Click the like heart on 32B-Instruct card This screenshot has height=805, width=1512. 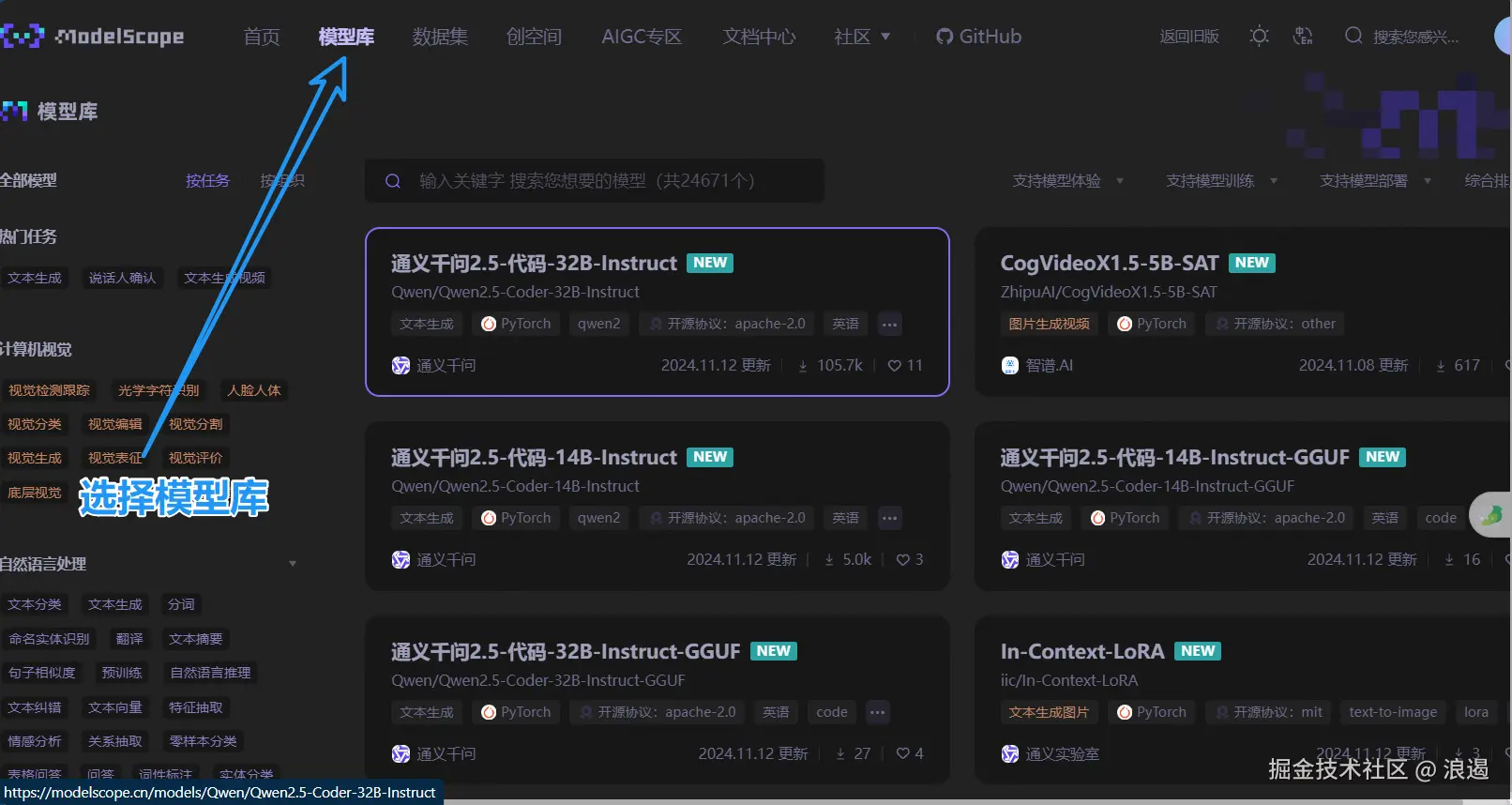tap(894, 366)
